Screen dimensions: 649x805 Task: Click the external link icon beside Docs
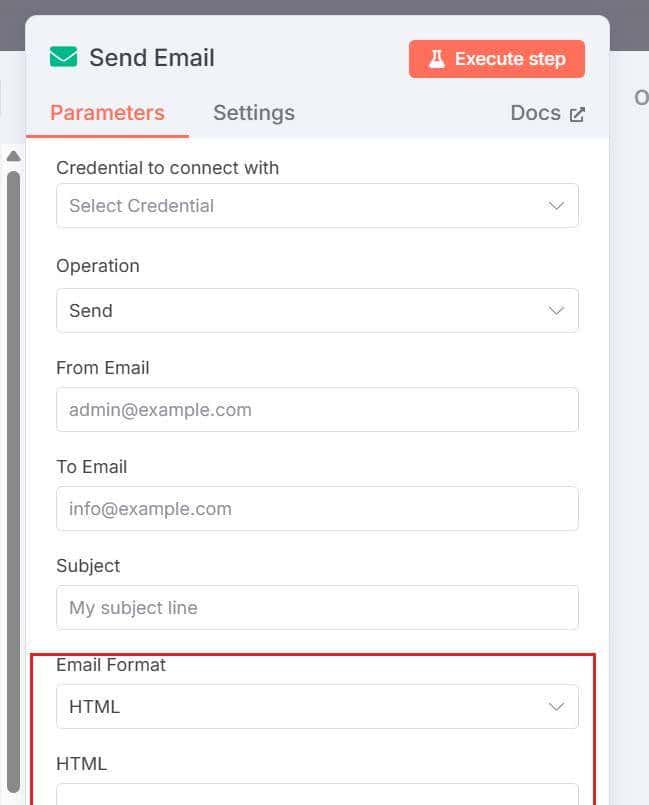click(x=577, y=114)
